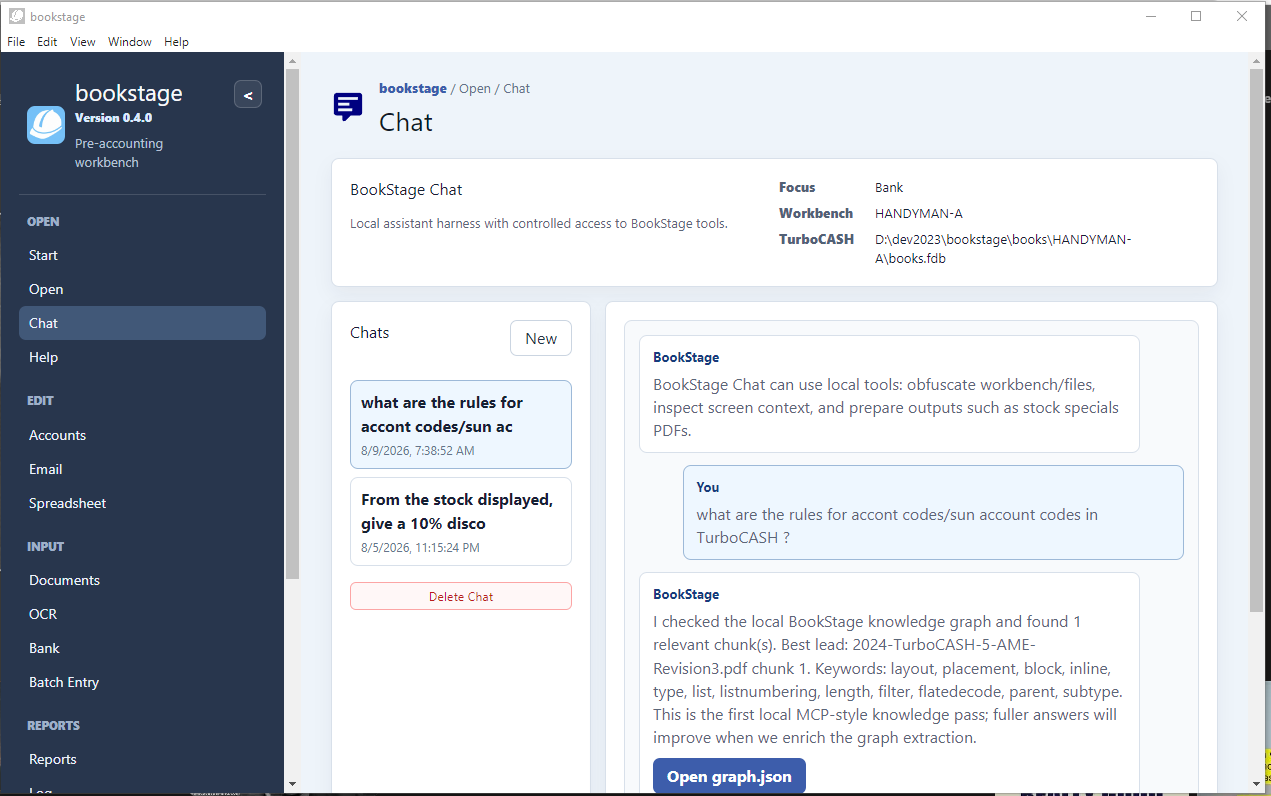Click the Open breadcrumb segment

475,88
